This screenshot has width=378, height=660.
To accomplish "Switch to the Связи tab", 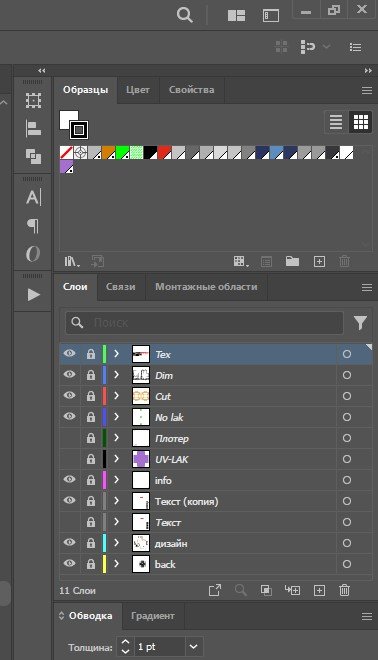I will click(x=120, y=287).
